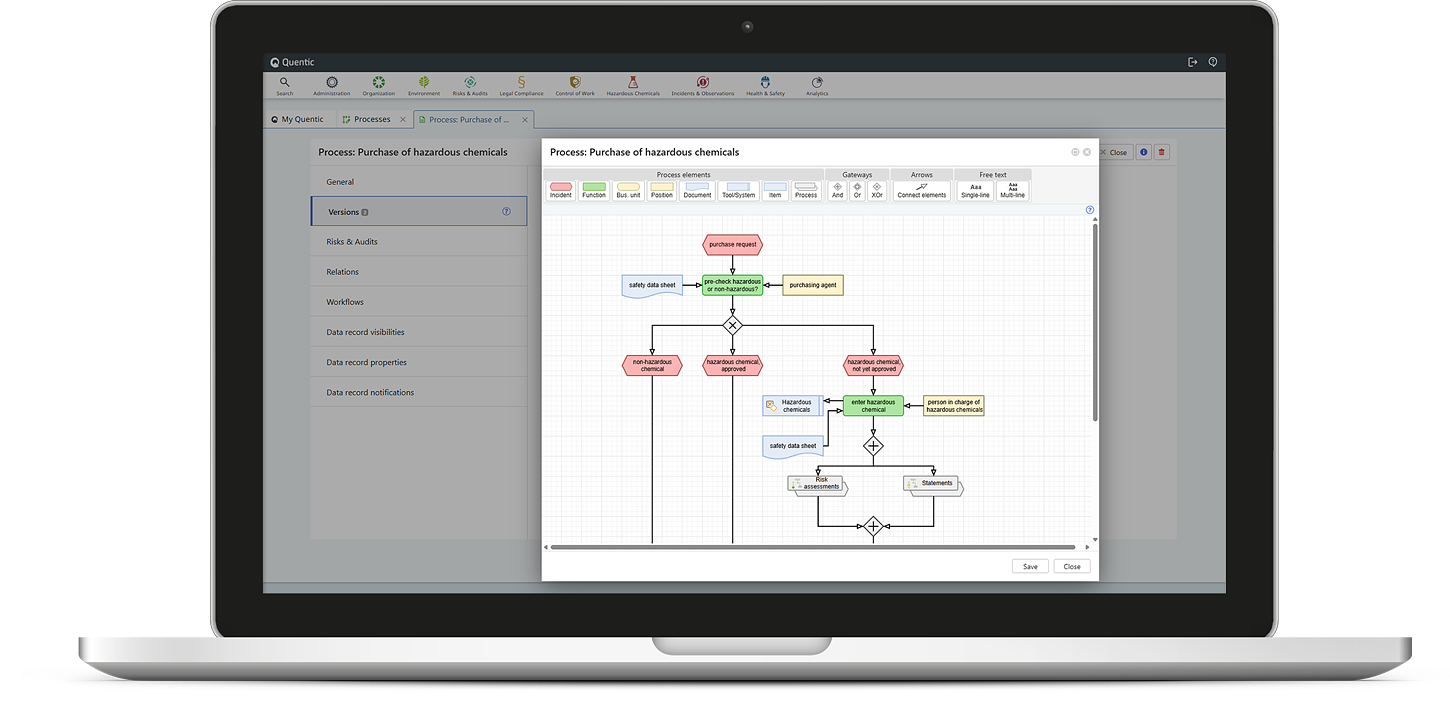Save the process diagram

coord(1030,566)
